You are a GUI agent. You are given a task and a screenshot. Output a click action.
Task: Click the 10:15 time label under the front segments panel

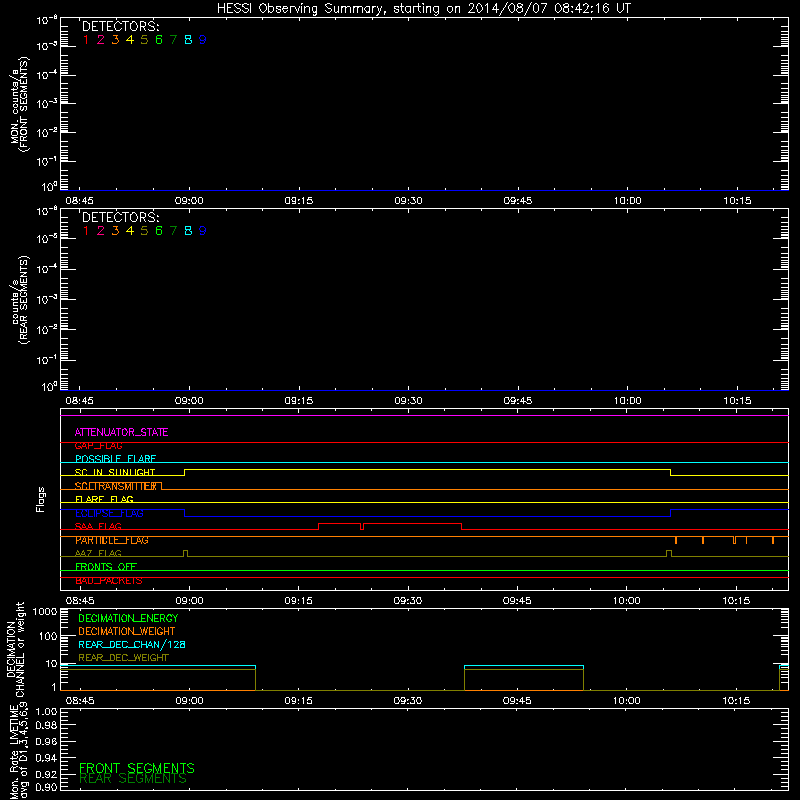pos(737,201)
